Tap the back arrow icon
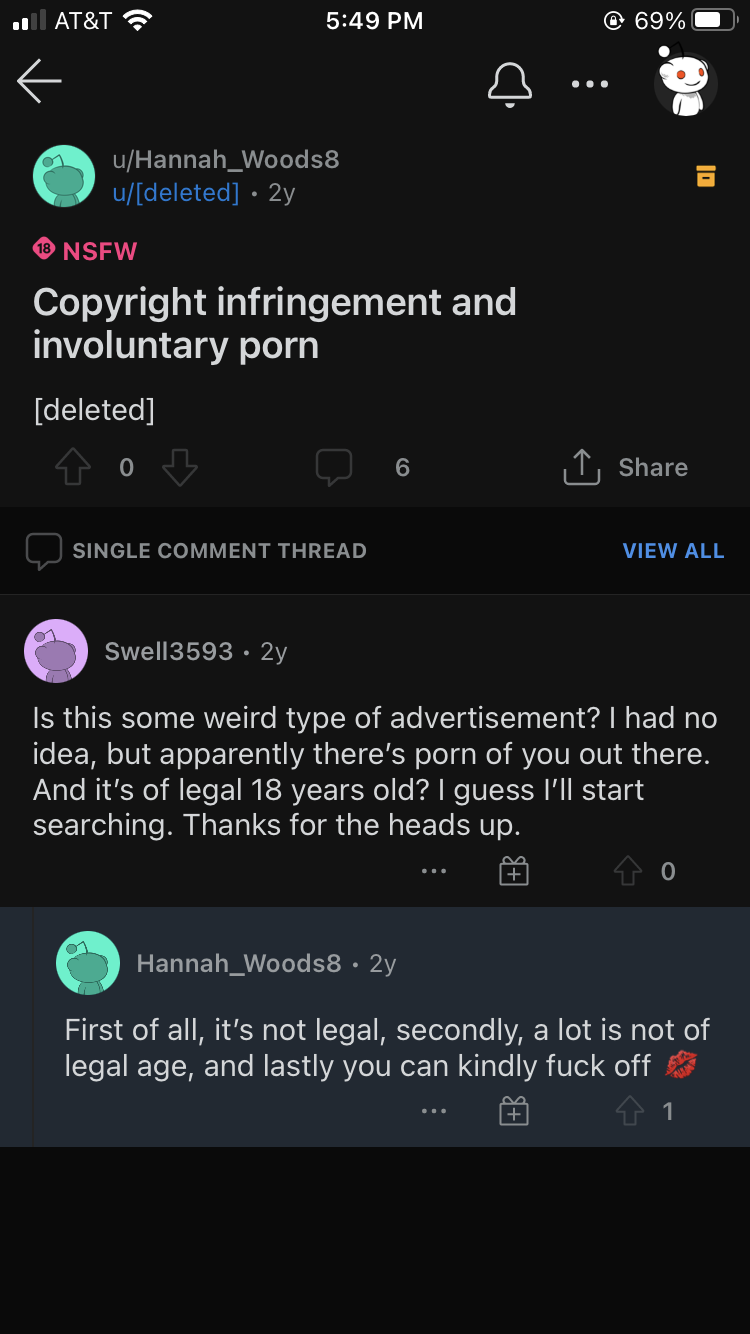Screen dimensions: 750x1334 (x=40, y=82)
